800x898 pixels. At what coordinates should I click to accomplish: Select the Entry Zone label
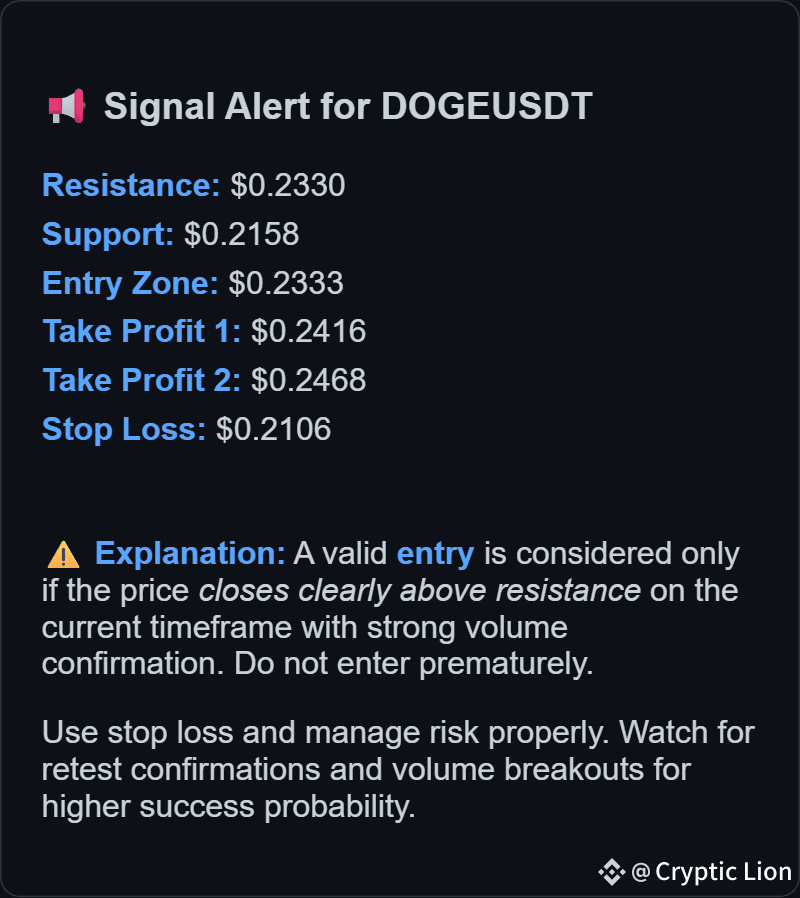point(130,283)
